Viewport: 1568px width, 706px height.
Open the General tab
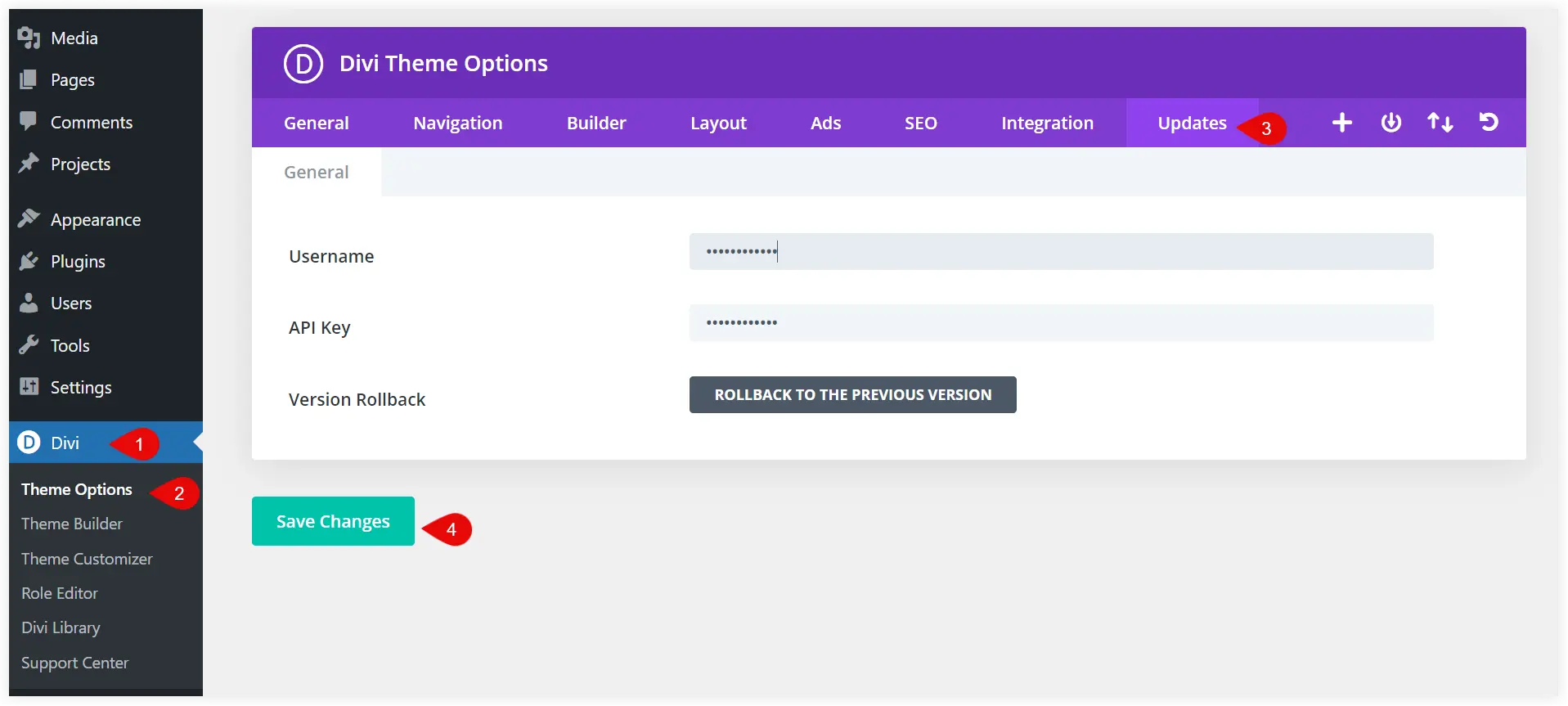[x=316, y=123]
